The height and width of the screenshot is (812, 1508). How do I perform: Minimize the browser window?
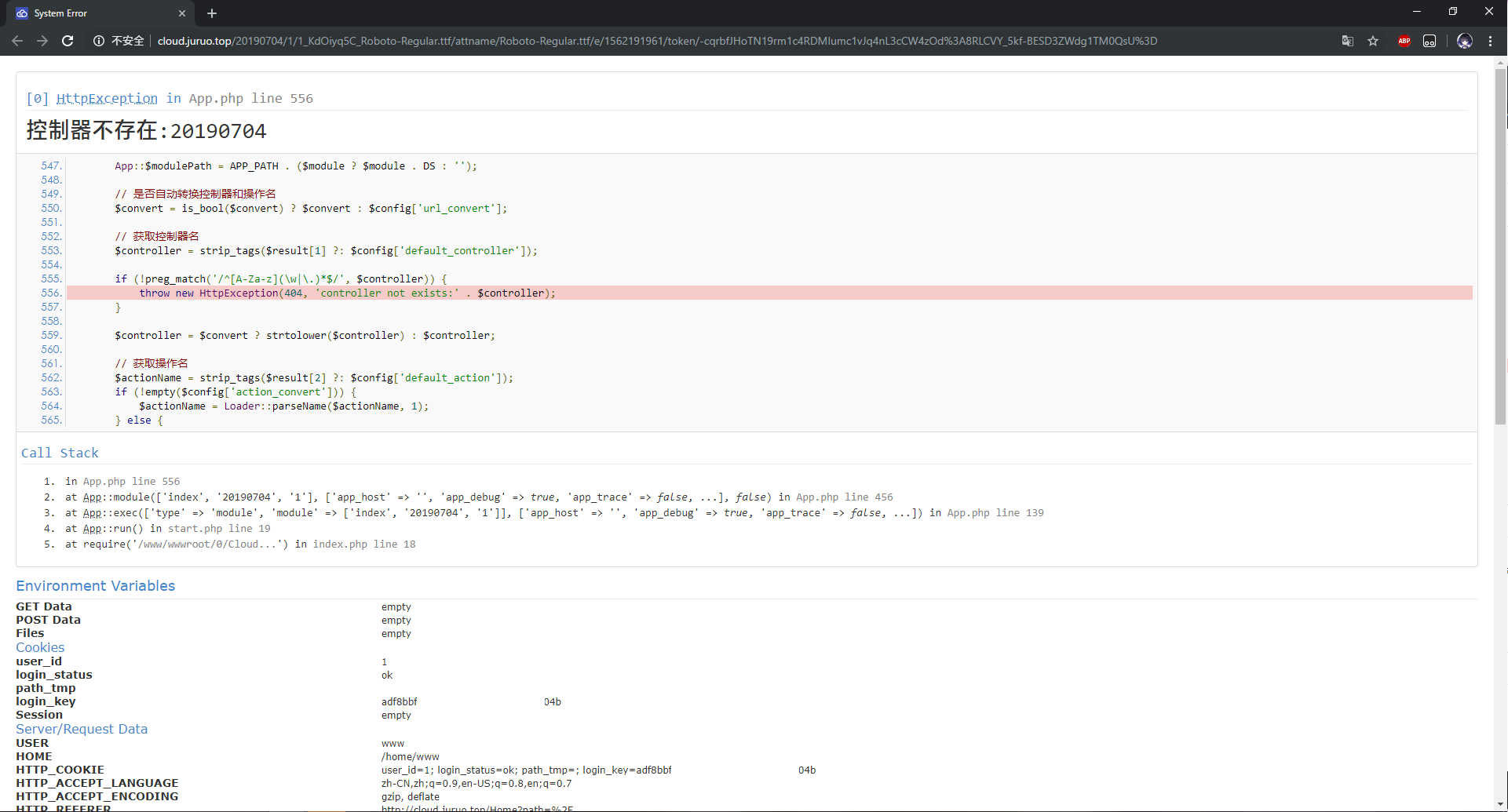click(1417, 12)
